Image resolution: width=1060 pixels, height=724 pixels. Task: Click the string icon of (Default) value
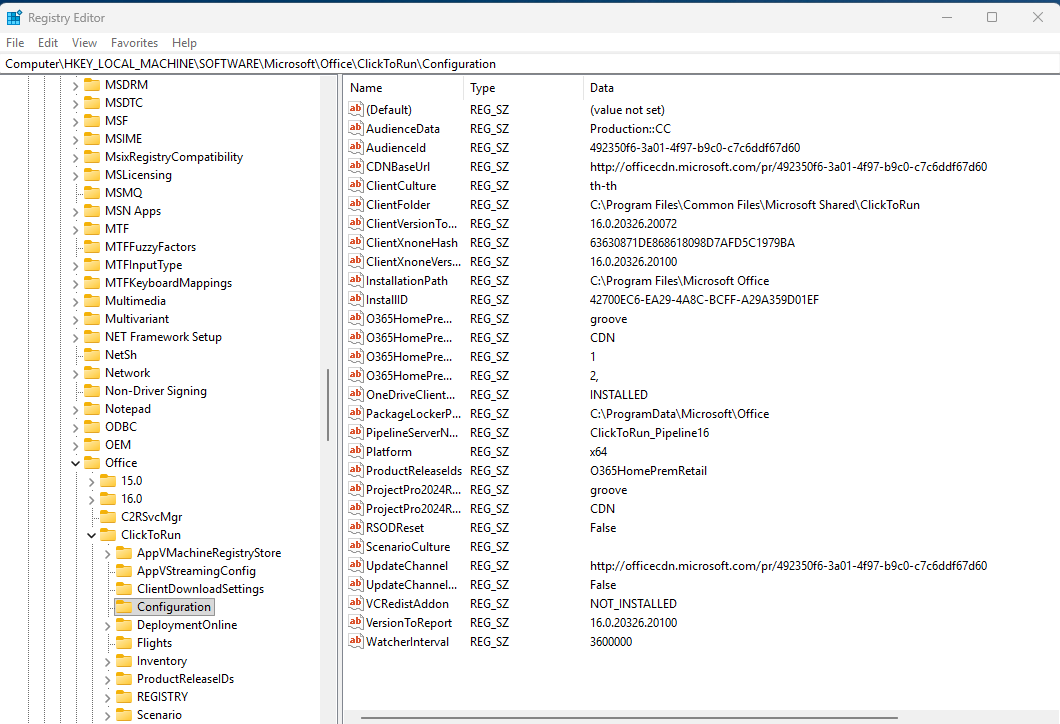(356, 109)
